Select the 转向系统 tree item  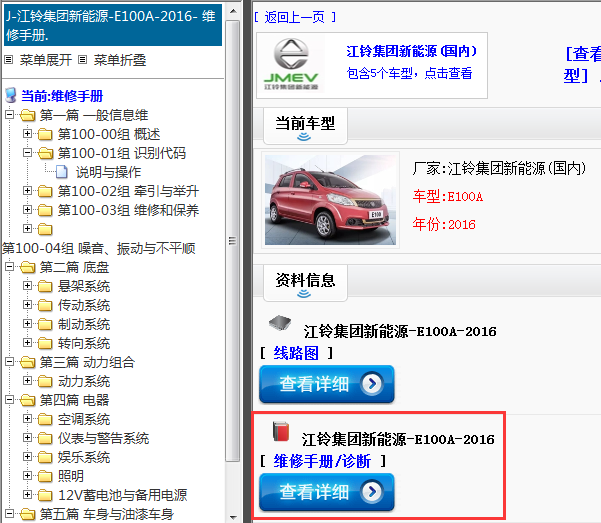pos(84,343)
